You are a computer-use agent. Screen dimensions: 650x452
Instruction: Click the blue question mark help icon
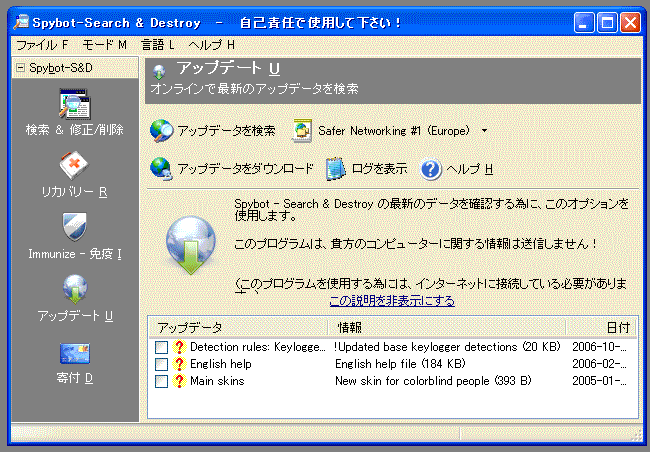coord(431,169)
